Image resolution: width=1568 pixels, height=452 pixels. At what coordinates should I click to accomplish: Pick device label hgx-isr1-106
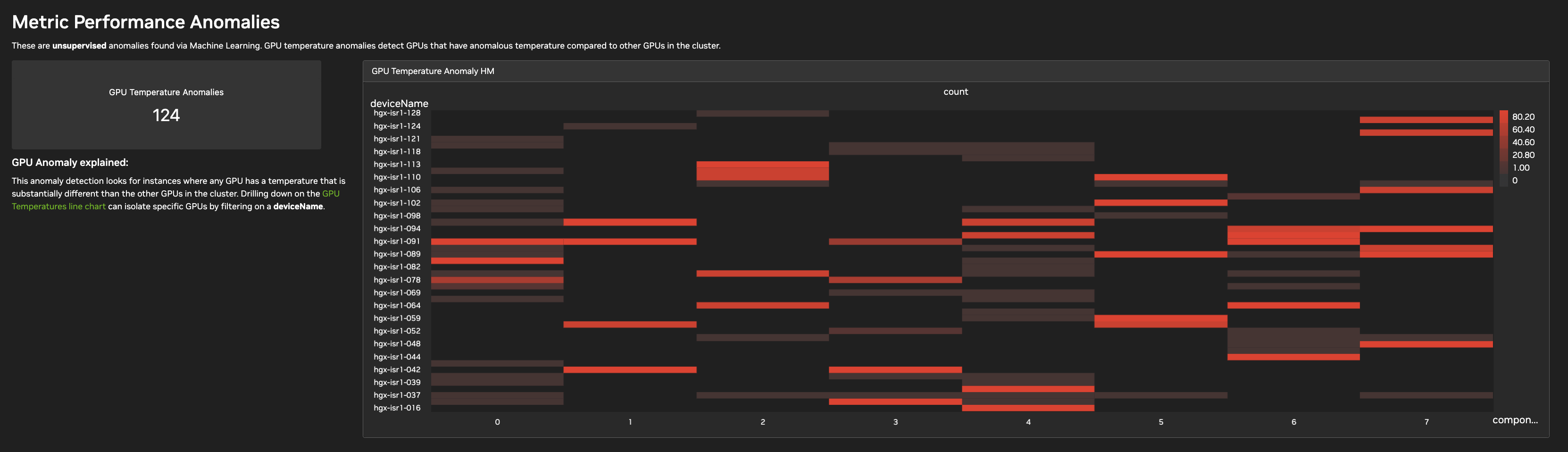click(x=397, y=190)
